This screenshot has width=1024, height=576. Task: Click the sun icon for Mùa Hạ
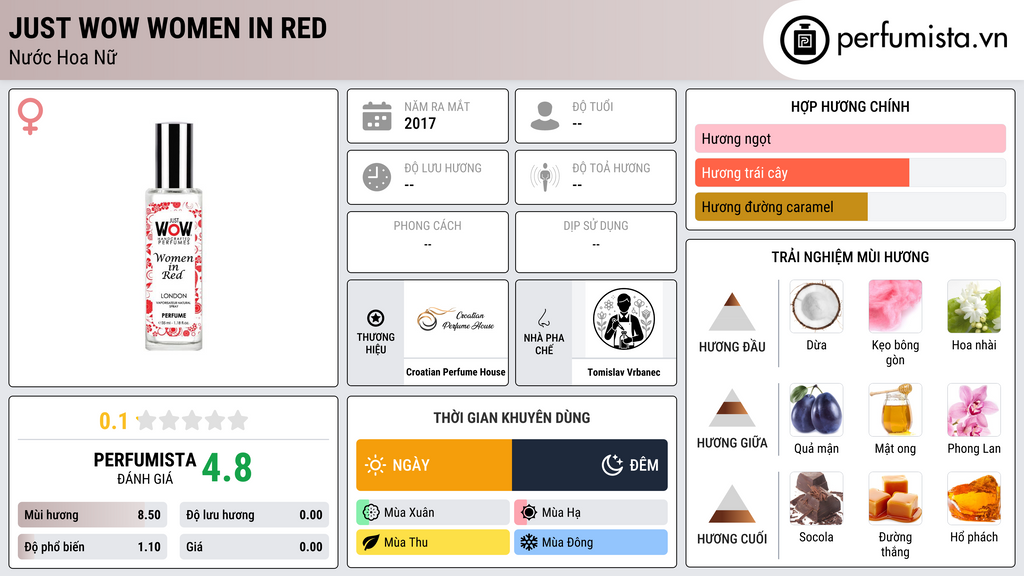529,513
